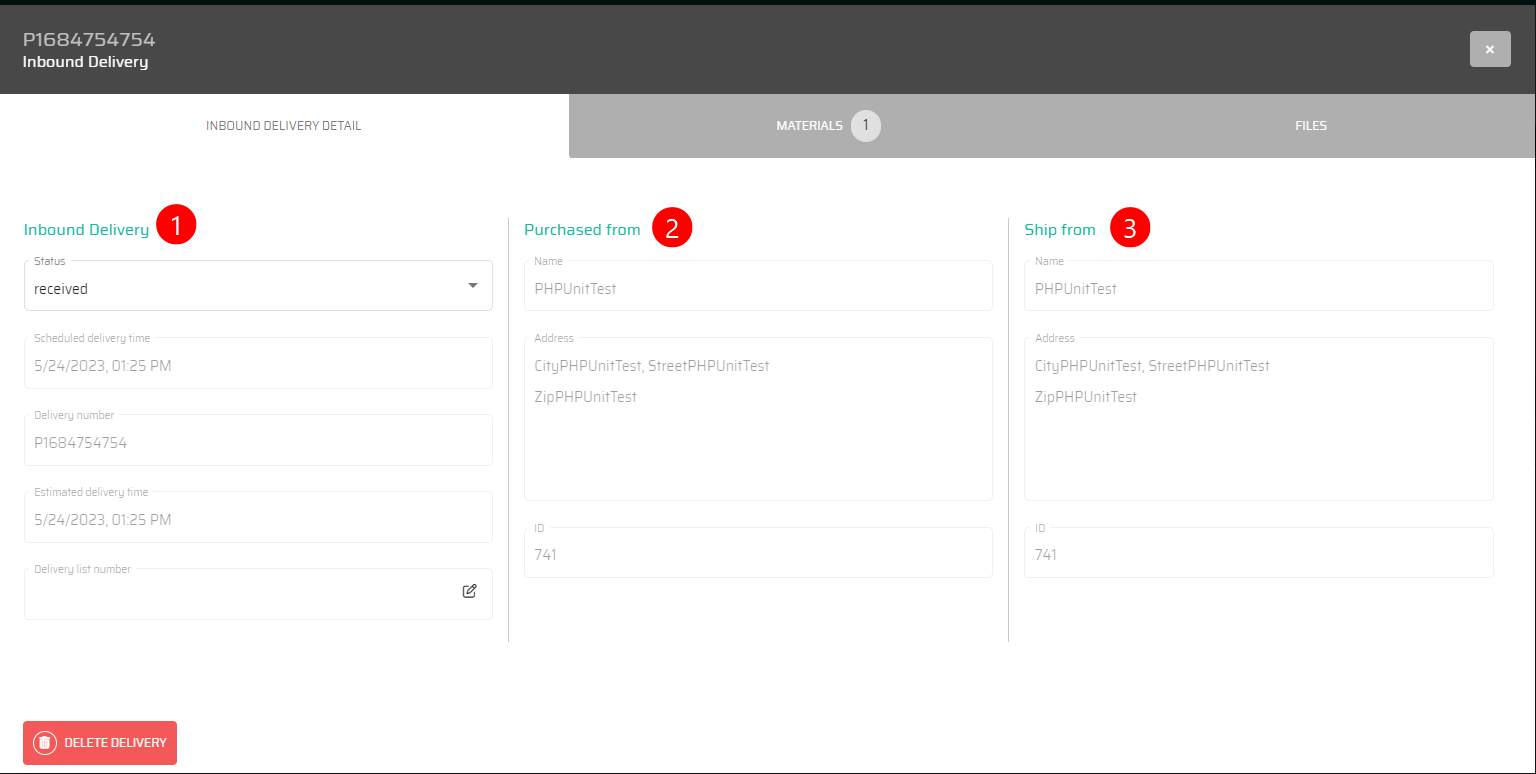
Task: Click the Ship from Address box
Action: pos(1258,420)
